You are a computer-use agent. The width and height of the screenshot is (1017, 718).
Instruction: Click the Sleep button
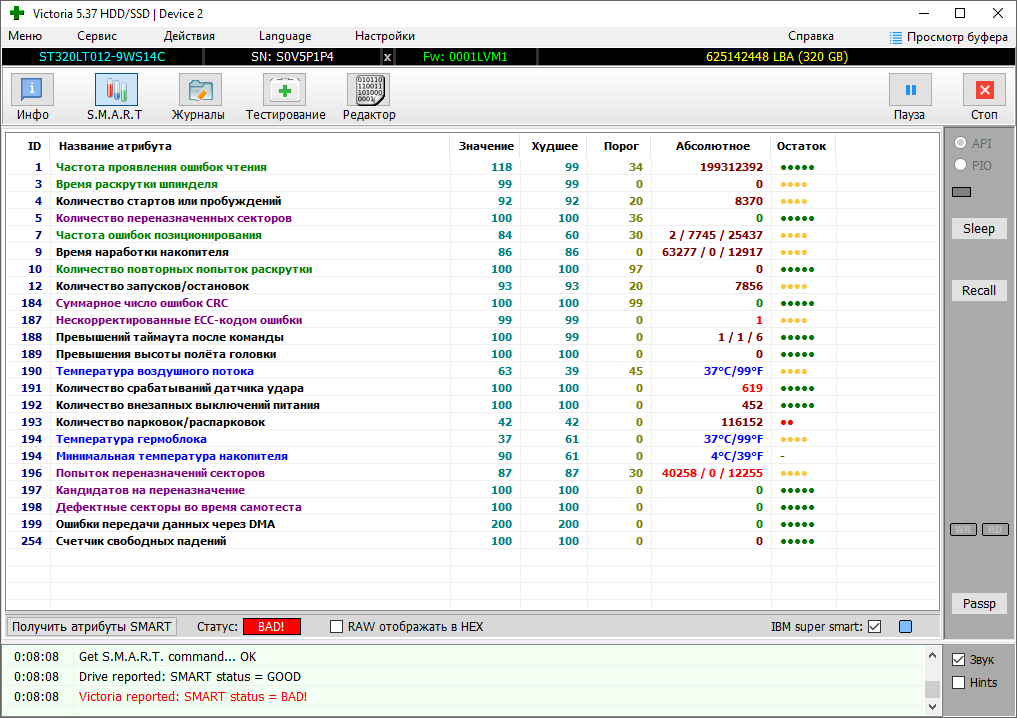[979, 228]
